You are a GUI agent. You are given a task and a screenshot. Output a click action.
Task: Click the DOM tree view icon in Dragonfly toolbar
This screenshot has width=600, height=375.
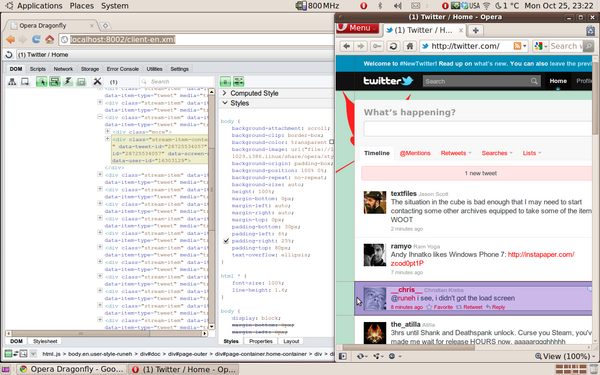(12, 82)
